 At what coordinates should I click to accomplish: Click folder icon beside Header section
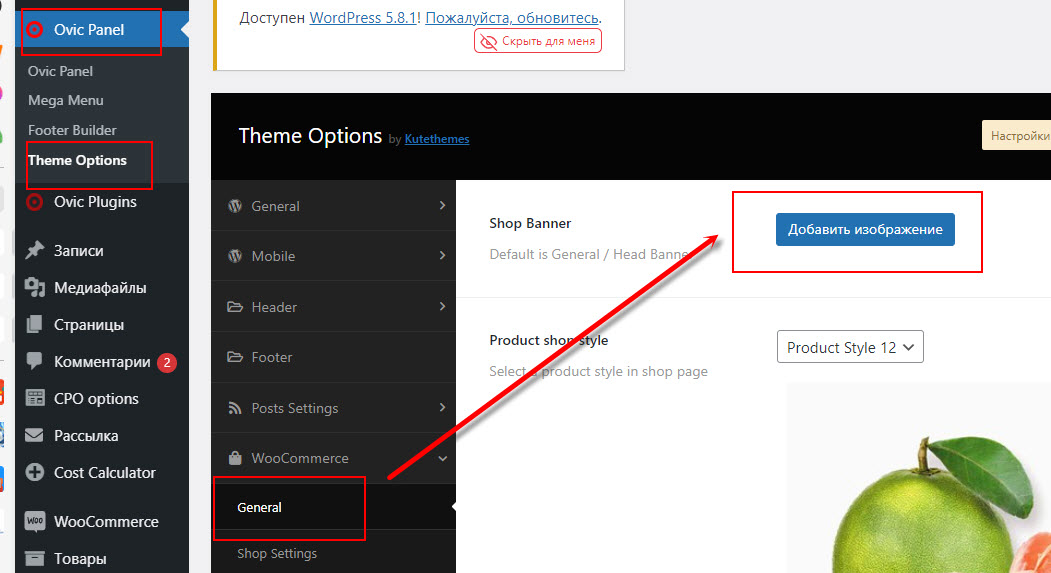click(235, 307)
